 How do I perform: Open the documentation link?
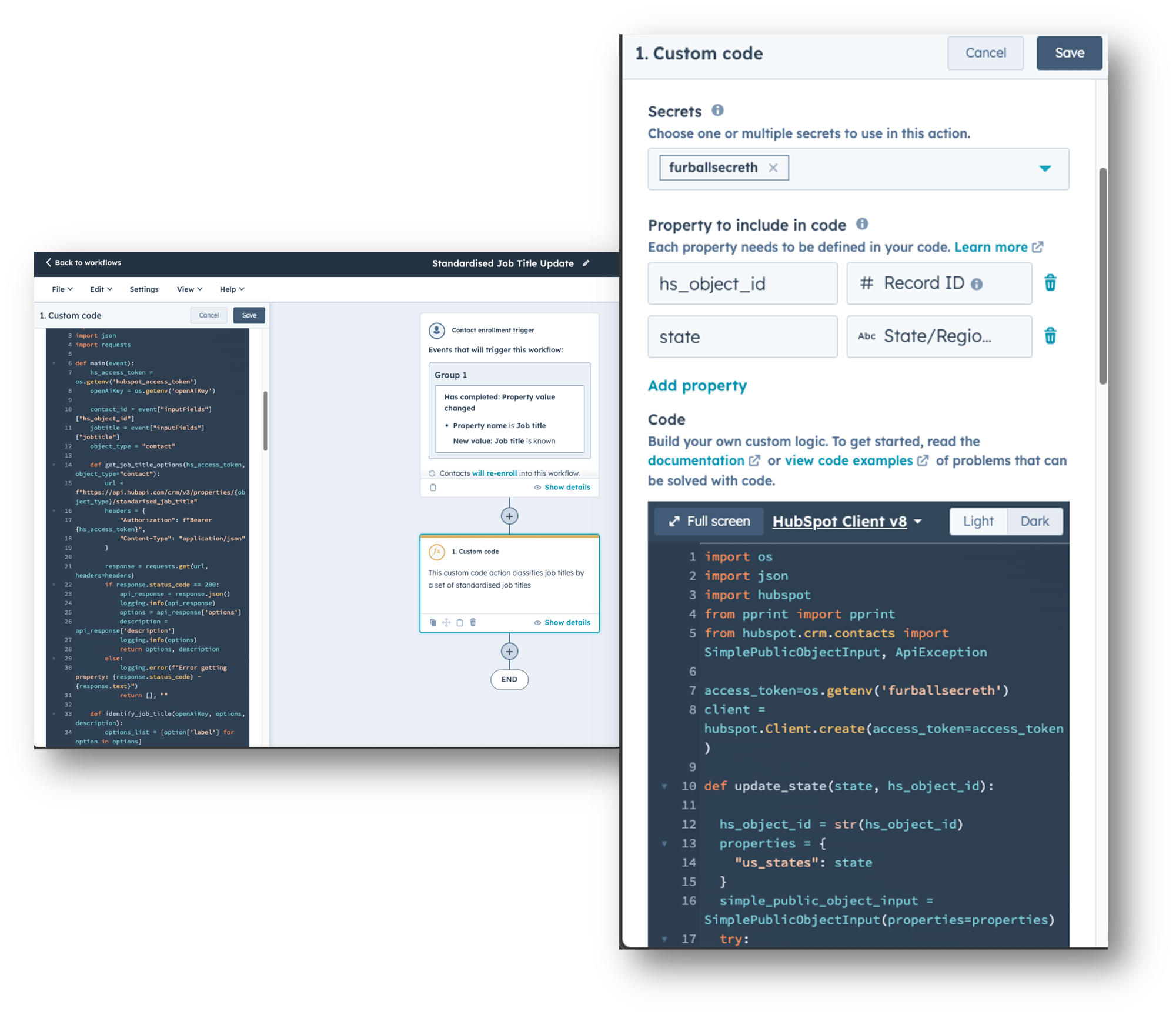coord(703,460)
